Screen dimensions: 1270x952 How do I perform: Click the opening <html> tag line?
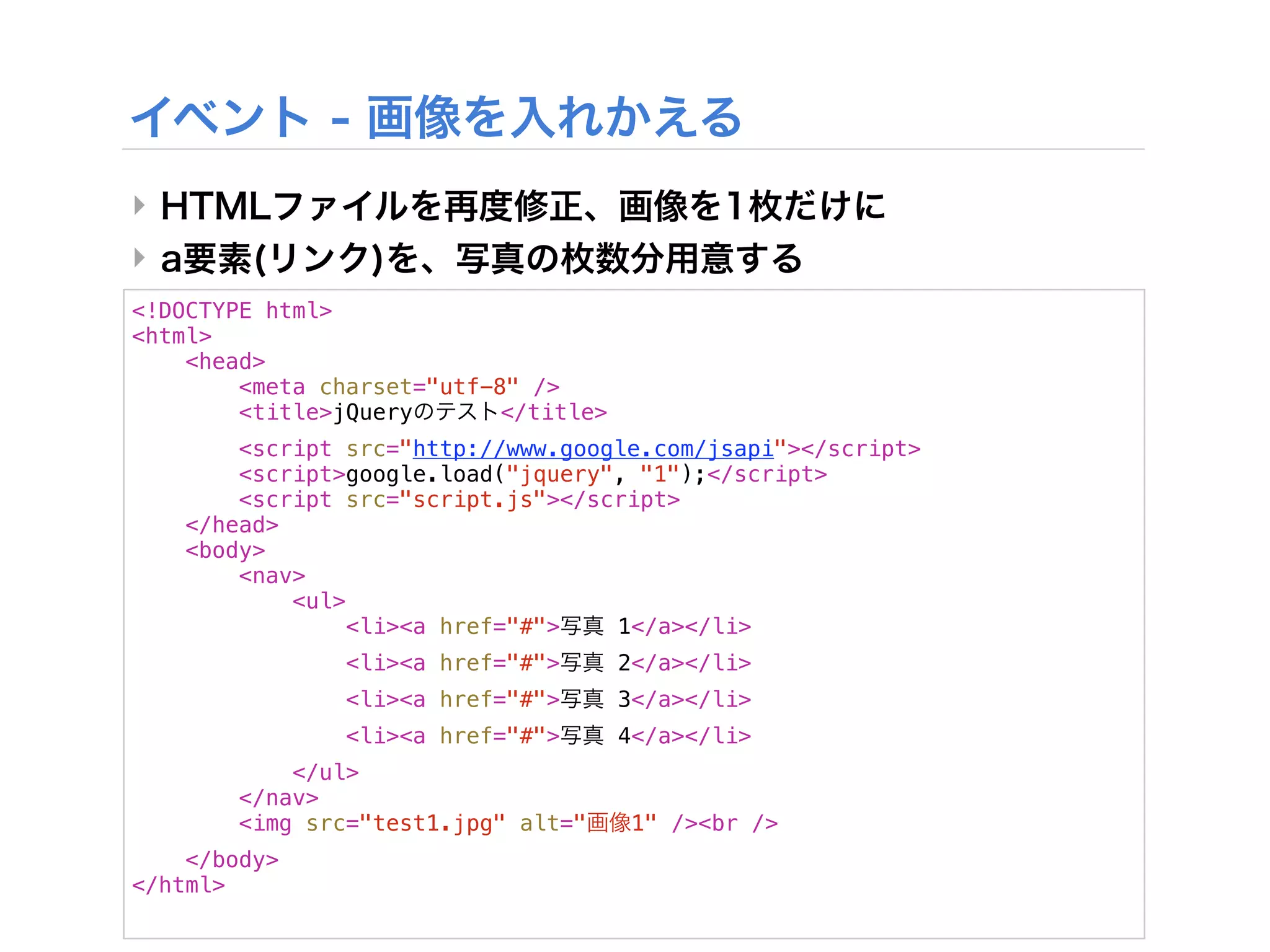(x=172, y=336)
